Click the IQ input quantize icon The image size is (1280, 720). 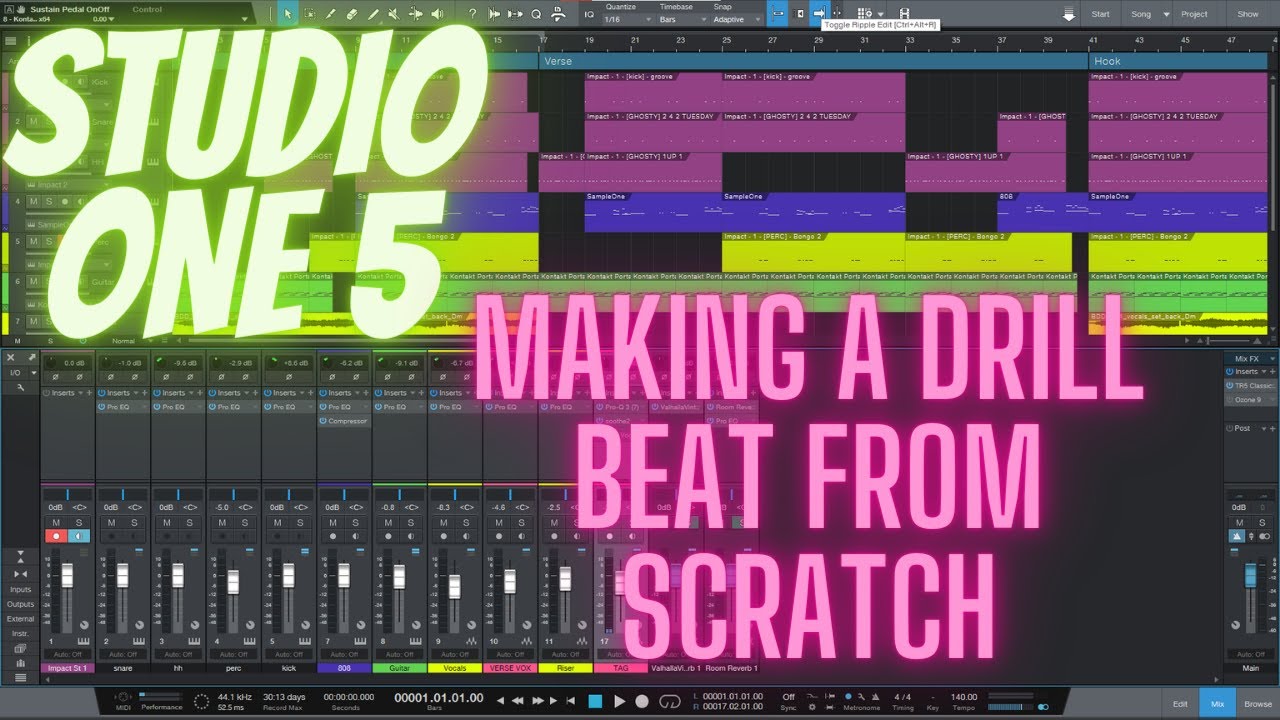pyautogui.click(x=588, y=14)
